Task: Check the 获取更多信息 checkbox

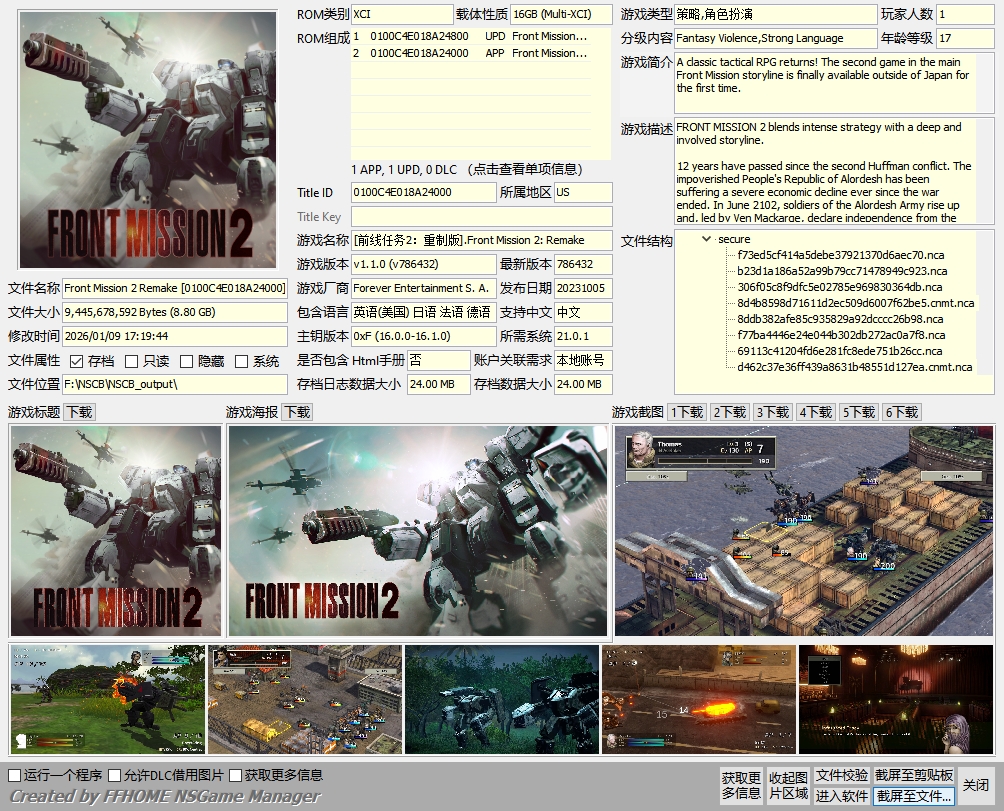Action: [236, 775]
